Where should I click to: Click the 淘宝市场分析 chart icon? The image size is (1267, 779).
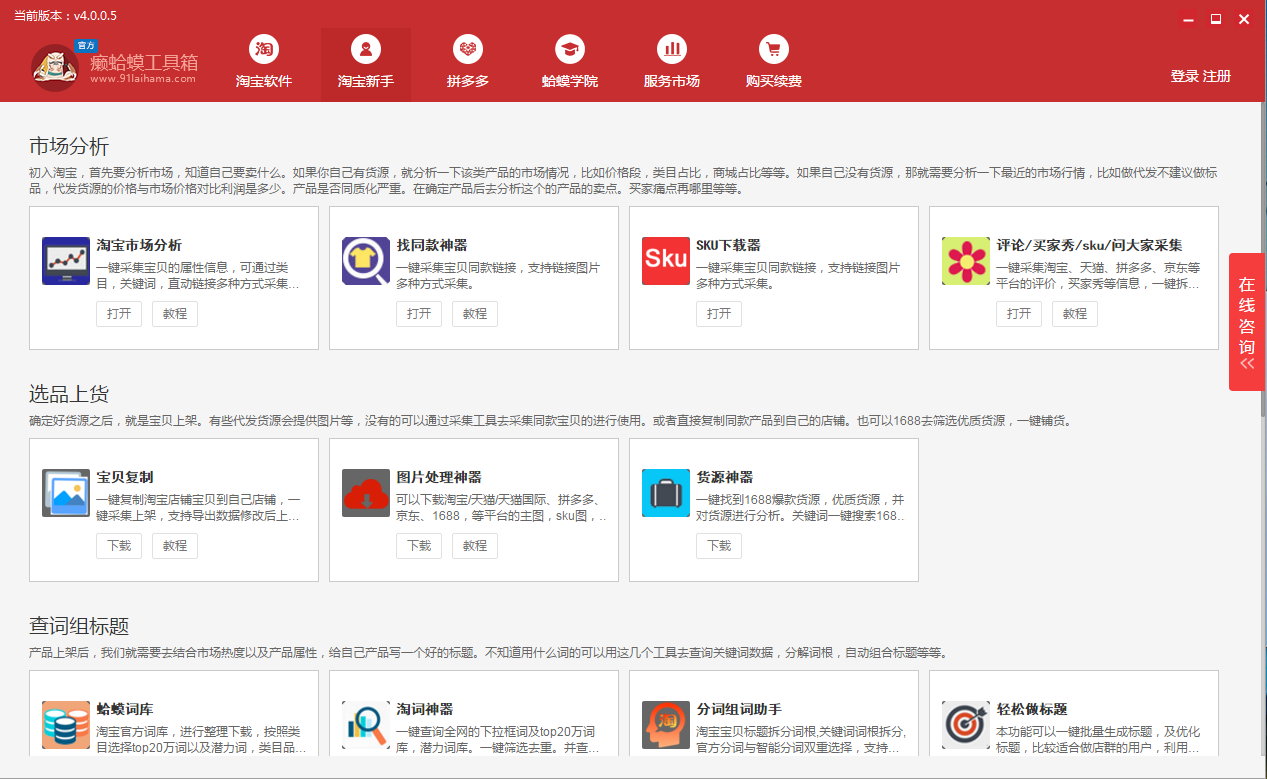pos(66,261)
